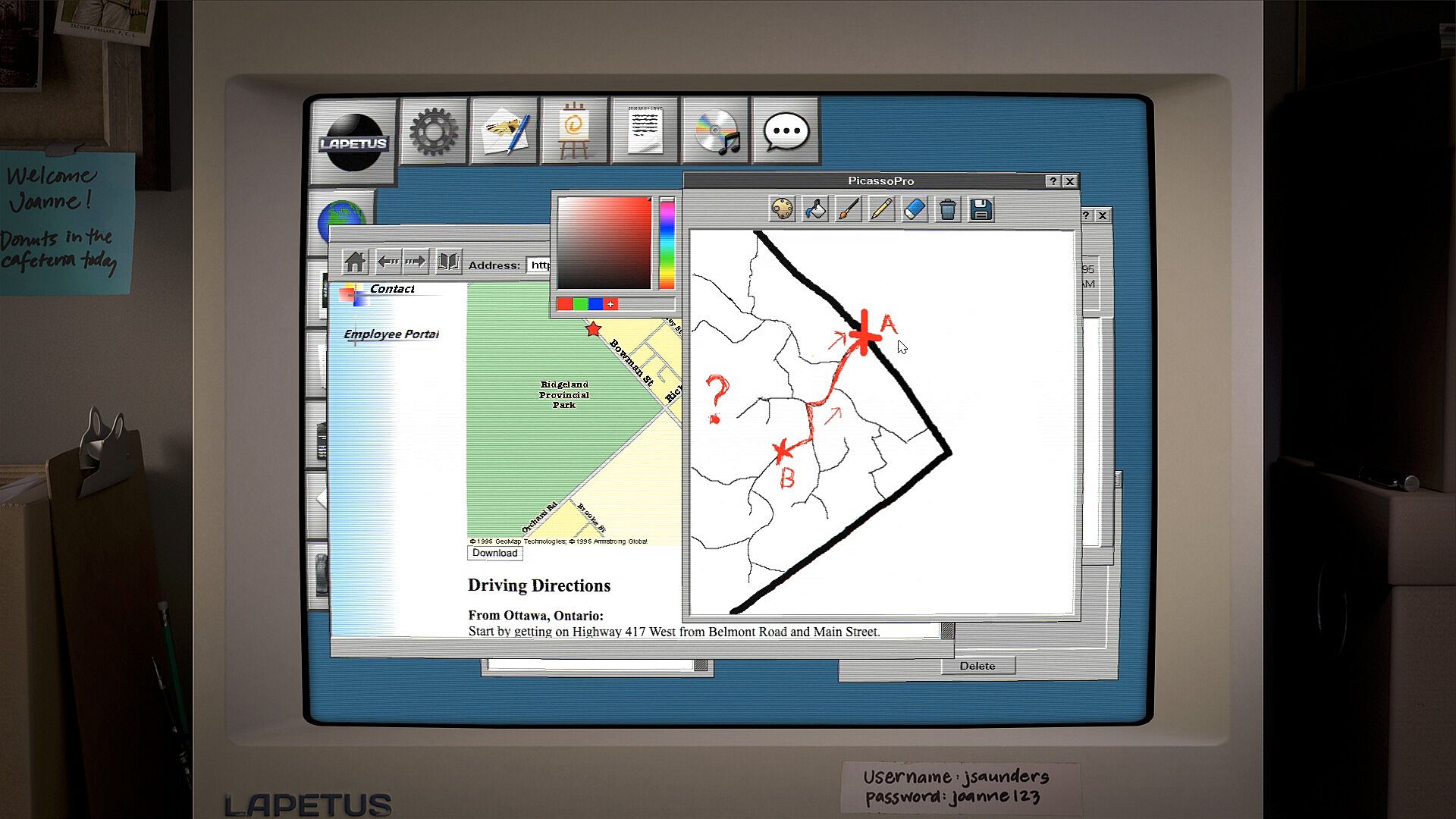The image size is (1456, 819).
Task: Click the browser home icon
Action: (x=355, y=262)
